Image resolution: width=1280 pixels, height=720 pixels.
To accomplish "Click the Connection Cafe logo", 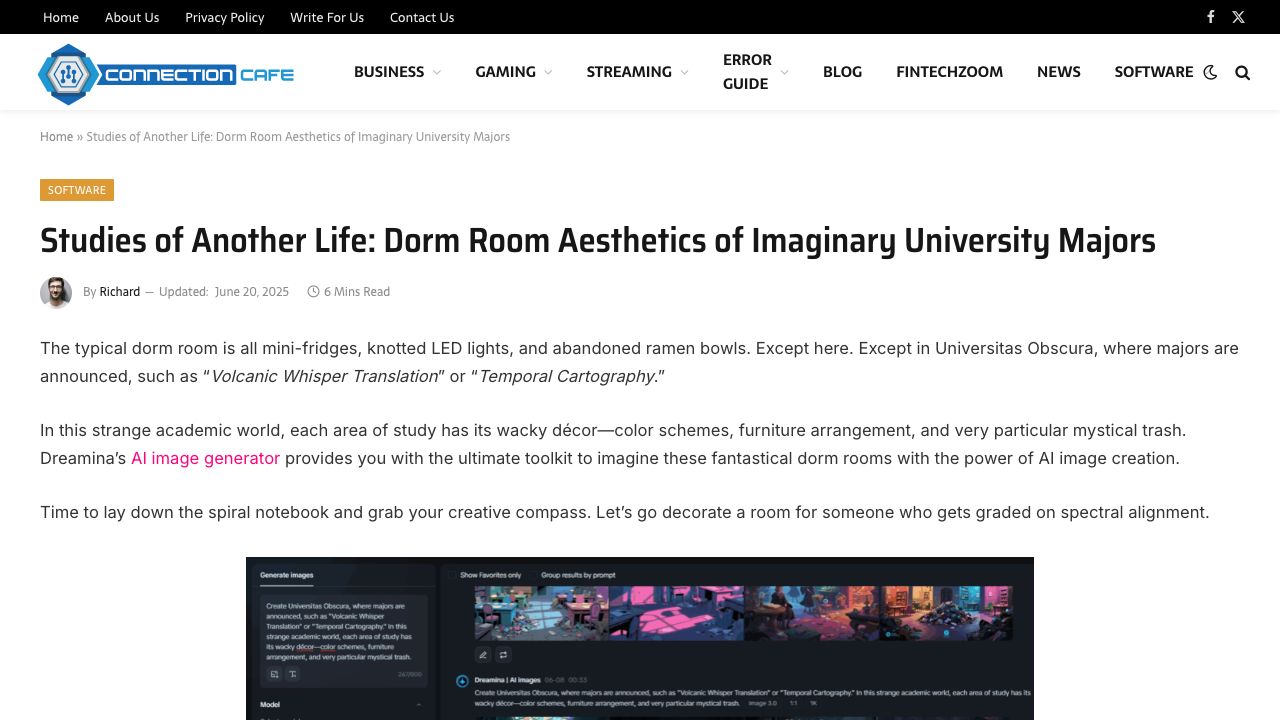I will (166, 74).
